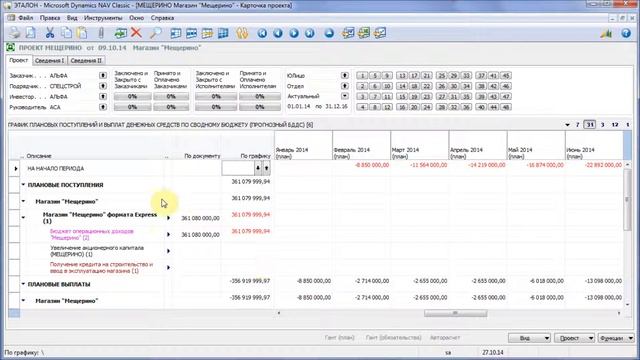Open Help via the blue question icon
The width and height of the screenshot is (640, 360).
click(626, 33)
